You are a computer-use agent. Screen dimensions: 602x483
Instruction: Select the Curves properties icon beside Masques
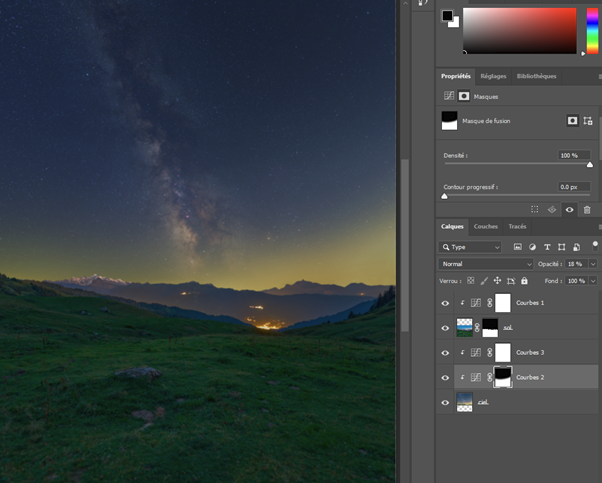click(448, 96)
